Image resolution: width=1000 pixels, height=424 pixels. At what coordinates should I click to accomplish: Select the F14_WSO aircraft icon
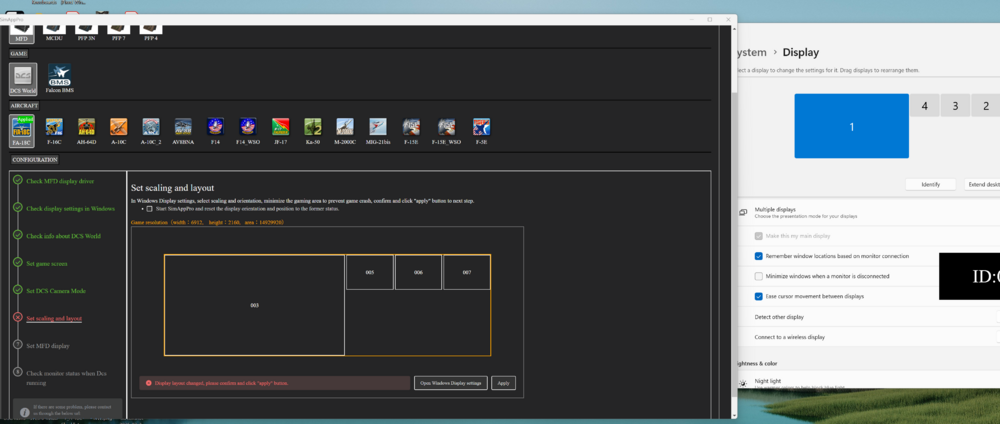point(247,130)
